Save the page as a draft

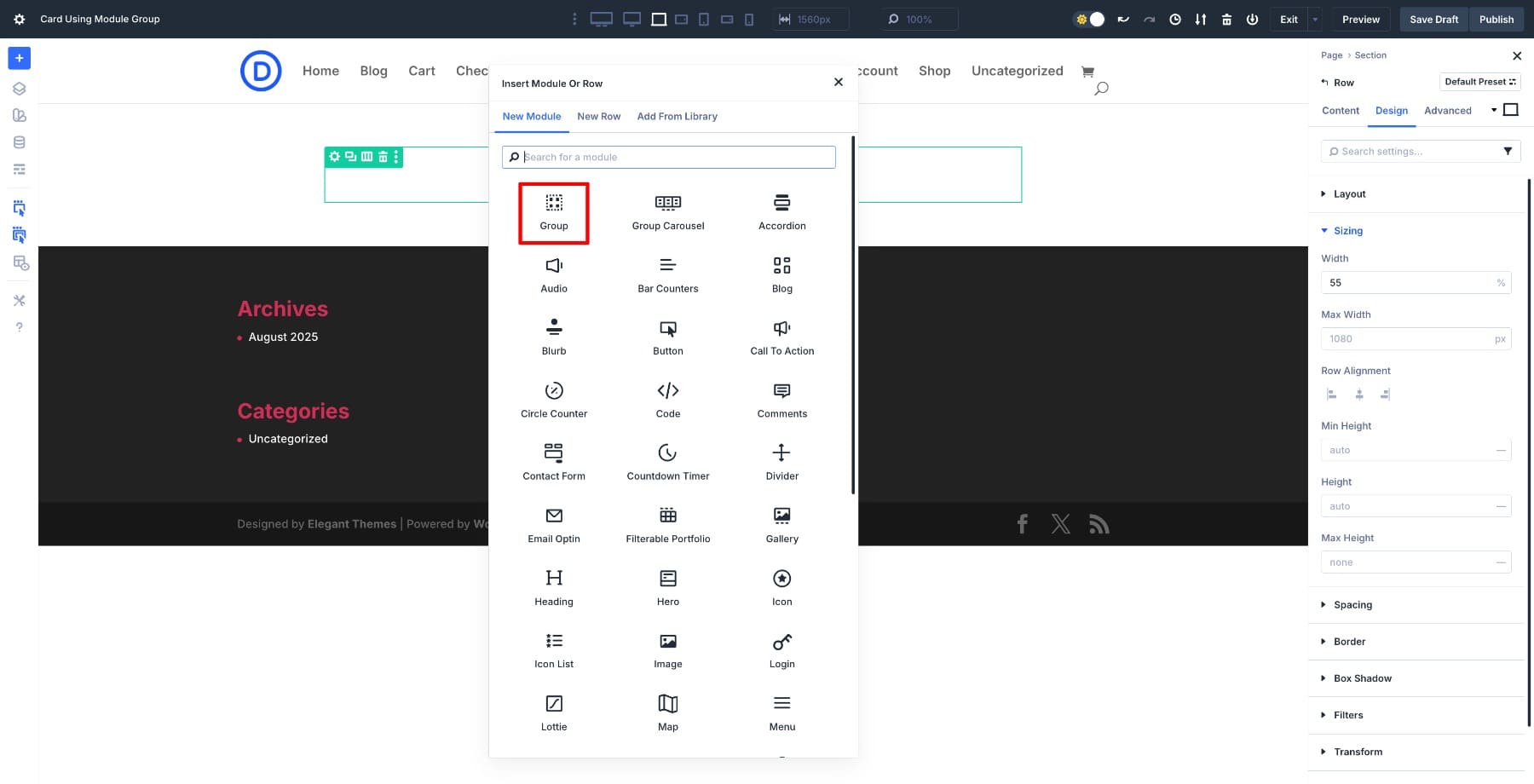pyautogui.click(x=1433, y=19)
